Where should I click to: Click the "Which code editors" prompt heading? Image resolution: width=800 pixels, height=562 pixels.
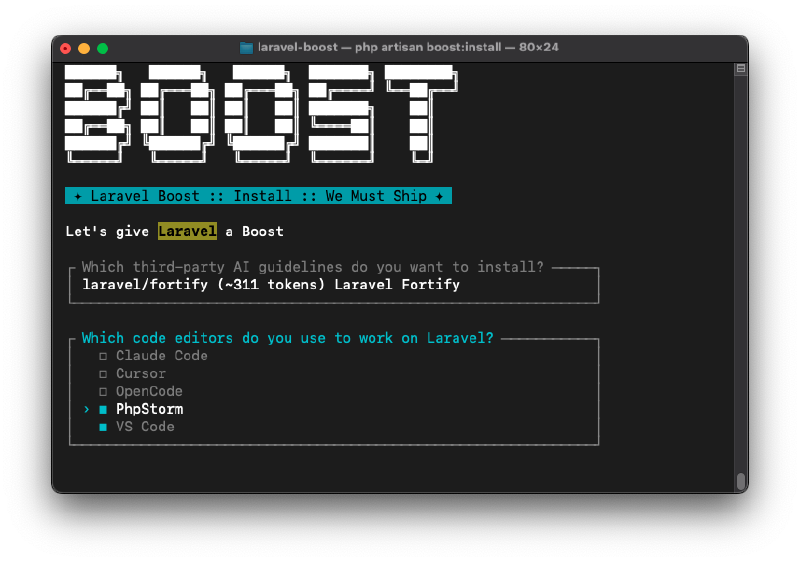click(287, 338)
